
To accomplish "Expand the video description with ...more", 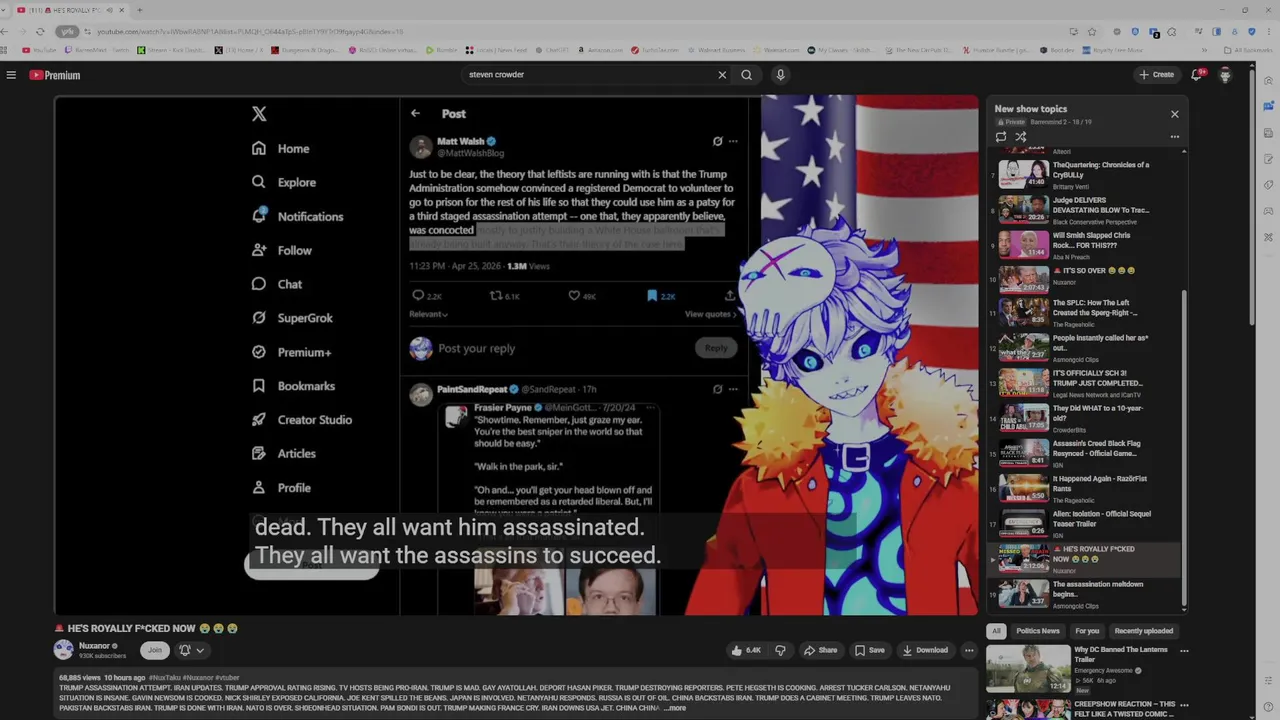I will (x=676, y=708).
